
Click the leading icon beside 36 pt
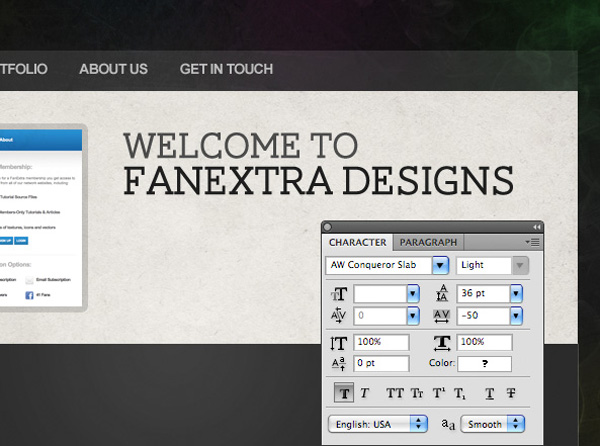pyautogui.click(x=442, y=293)
